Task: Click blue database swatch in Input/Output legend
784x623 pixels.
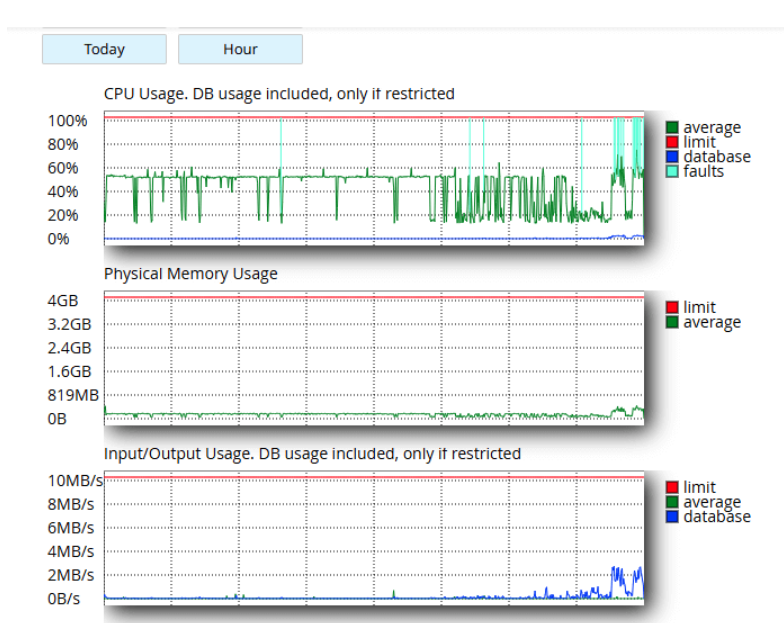Action: 672,516
